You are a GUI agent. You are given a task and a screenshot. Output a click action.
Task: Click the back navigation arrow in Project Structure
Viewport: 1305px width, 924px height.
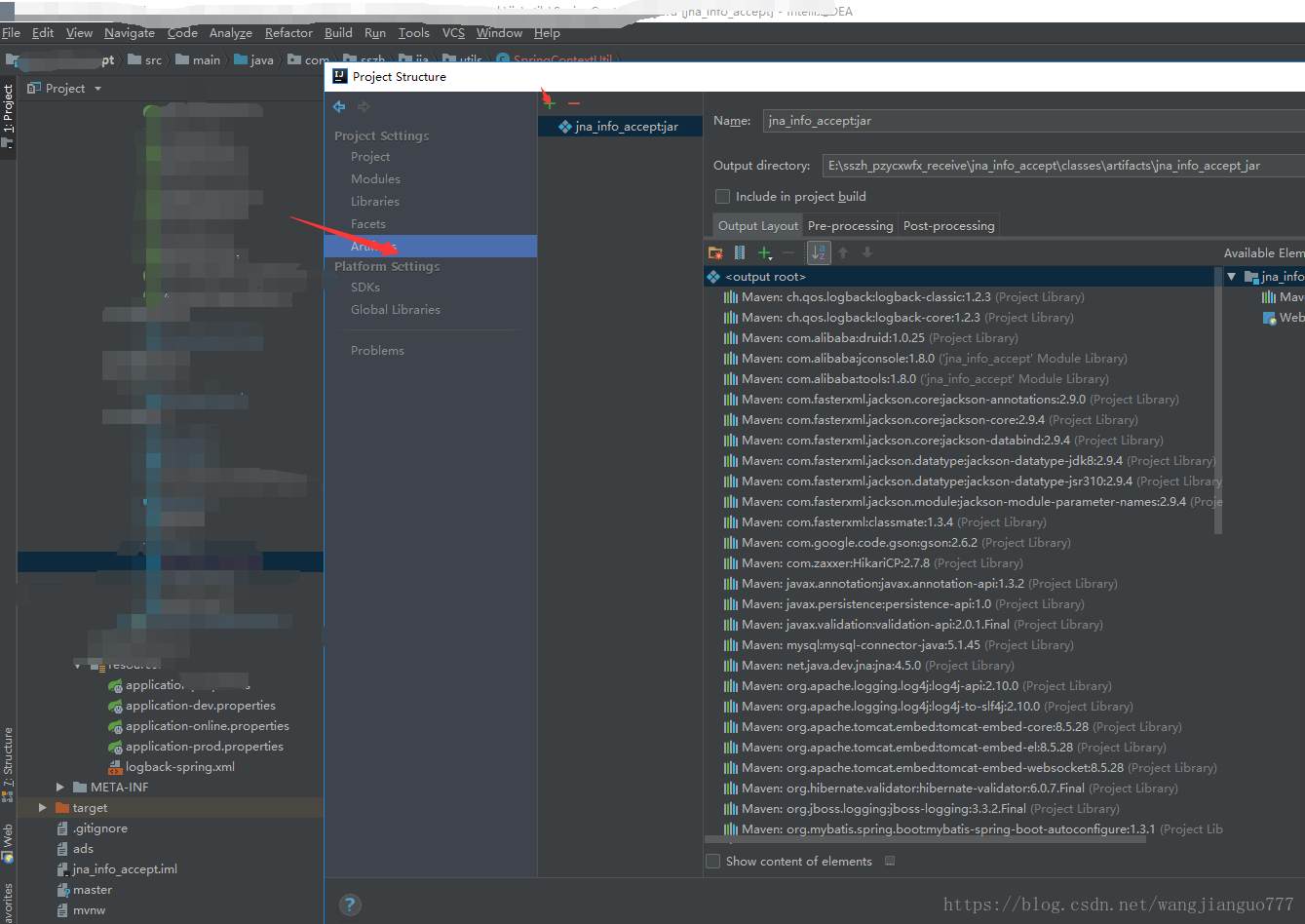[x=338, y=107]
